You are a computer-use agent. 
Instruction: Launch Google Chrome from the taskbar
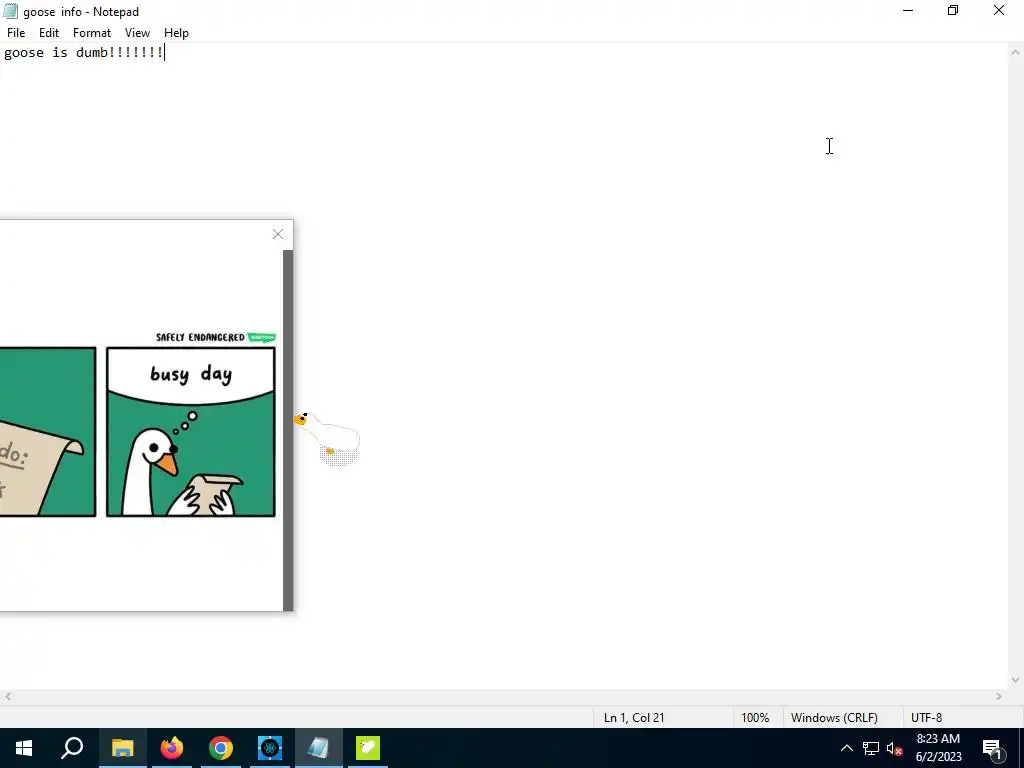(x=221, y=748)
